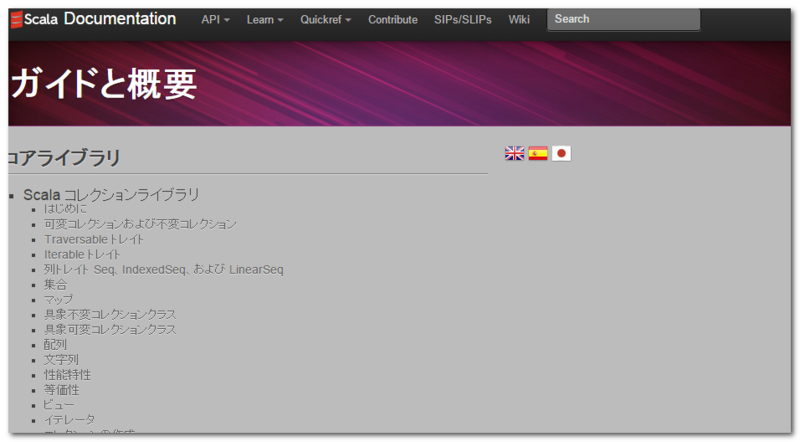Open the 具象不変コレクションクラス link
This screenshot has width=800, height=442.
110,314
